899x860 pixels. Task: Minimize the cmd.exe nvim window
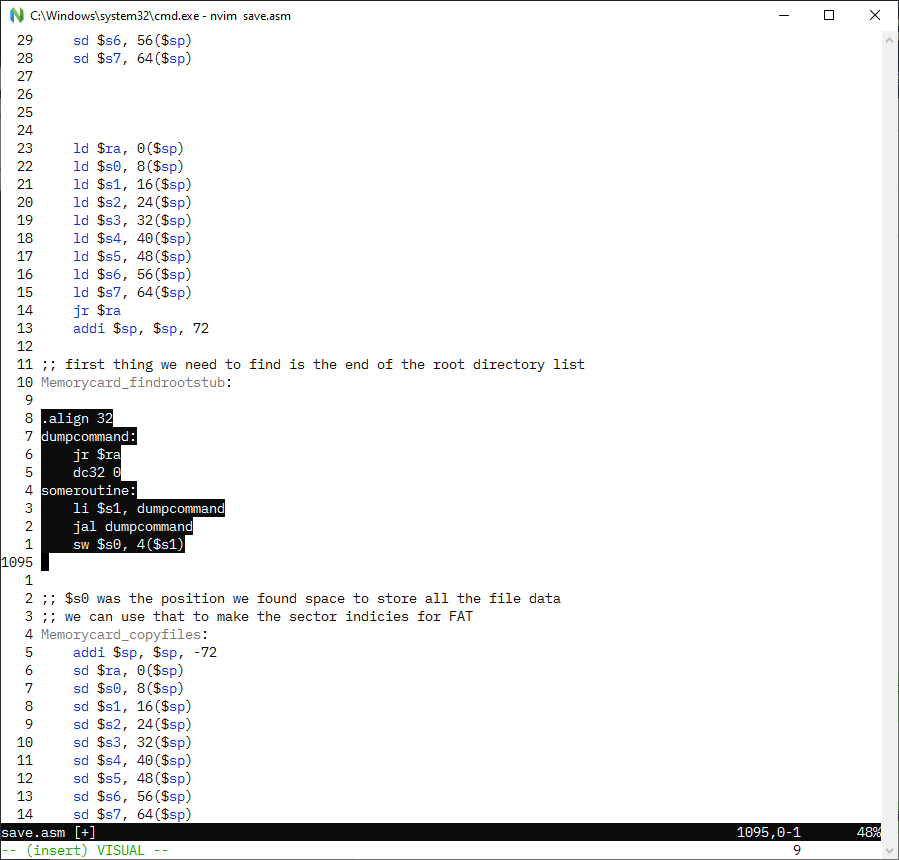coord(784,15)
